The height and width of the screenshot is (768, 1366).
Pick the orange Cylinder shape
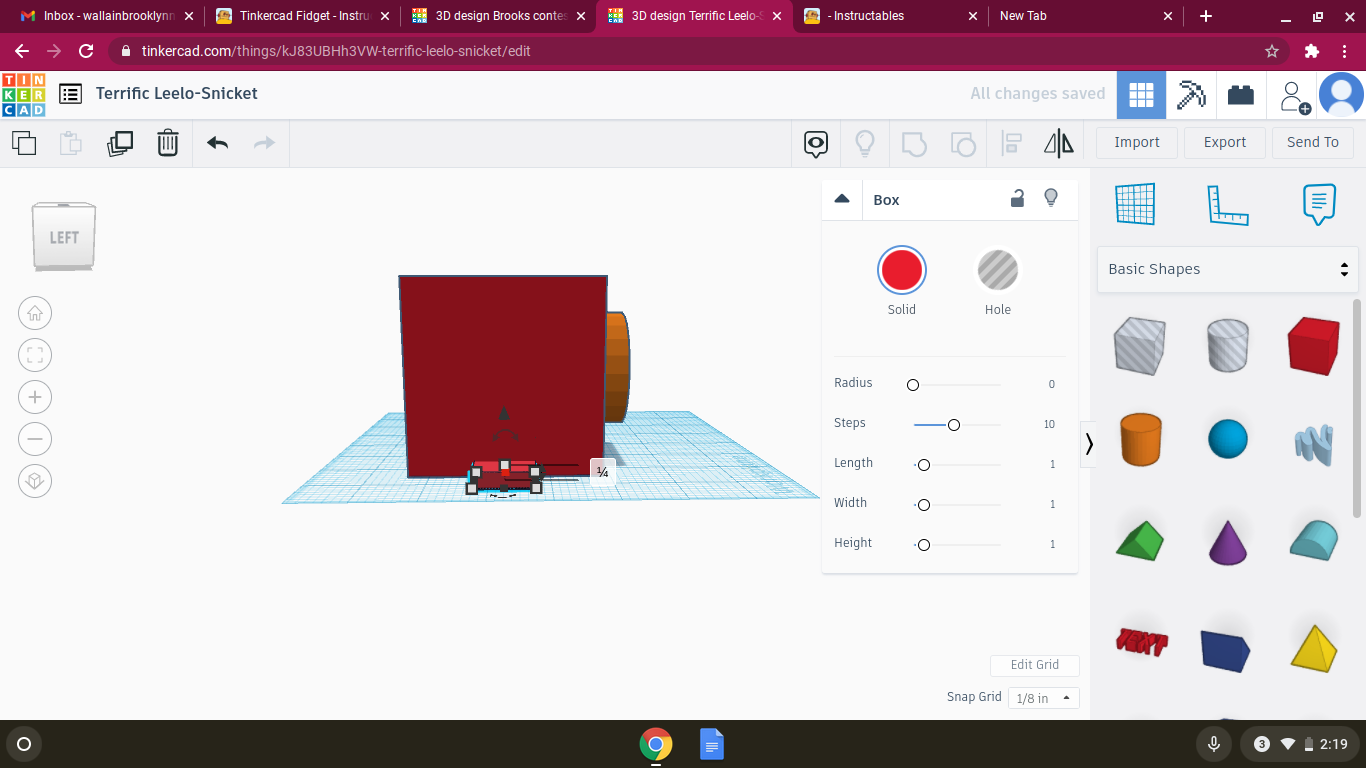pyautogui.click(x=1140, y=439)
